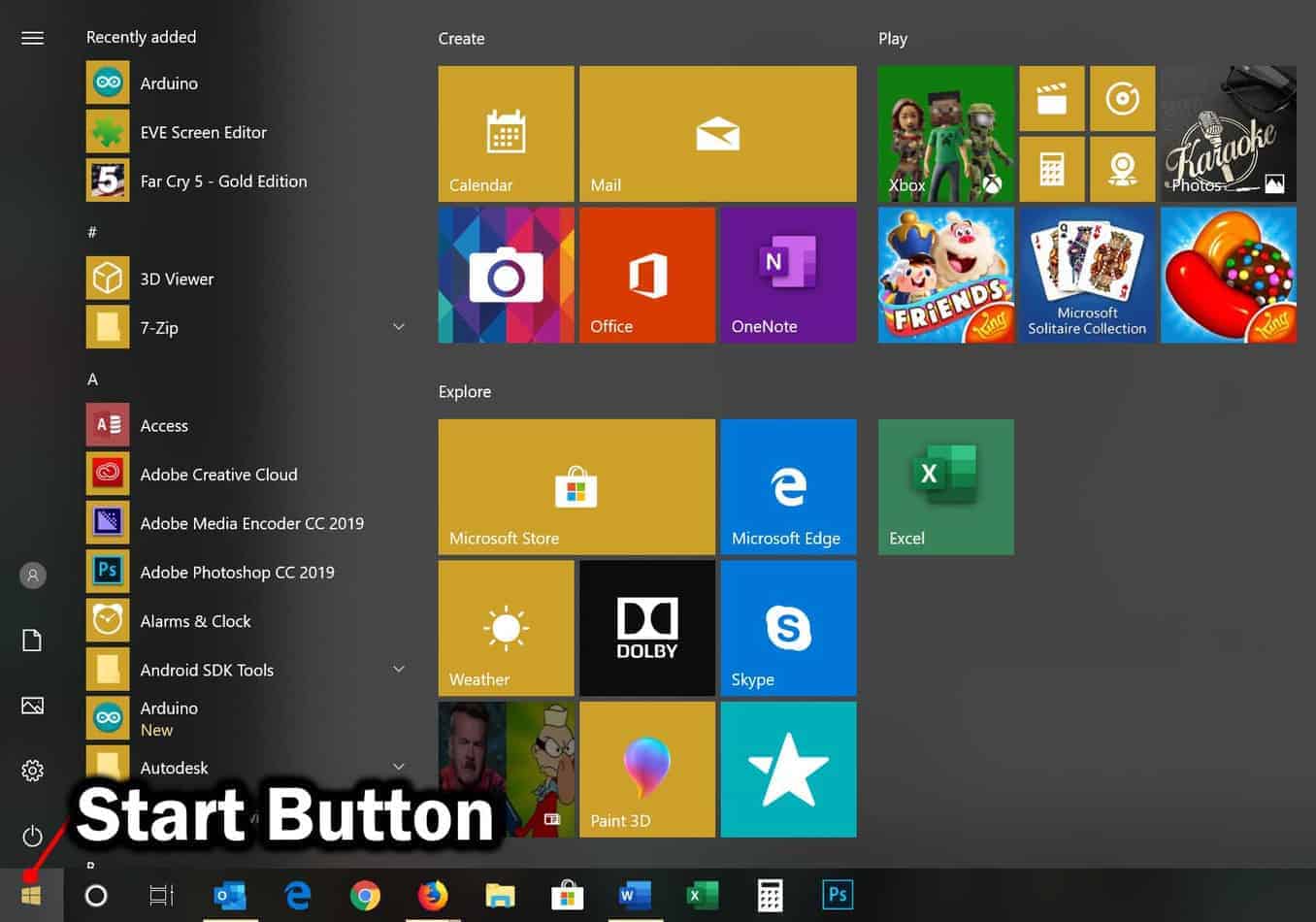Open the teal star tile
This screenshot has width=1316, height=922.
[788, 770]
